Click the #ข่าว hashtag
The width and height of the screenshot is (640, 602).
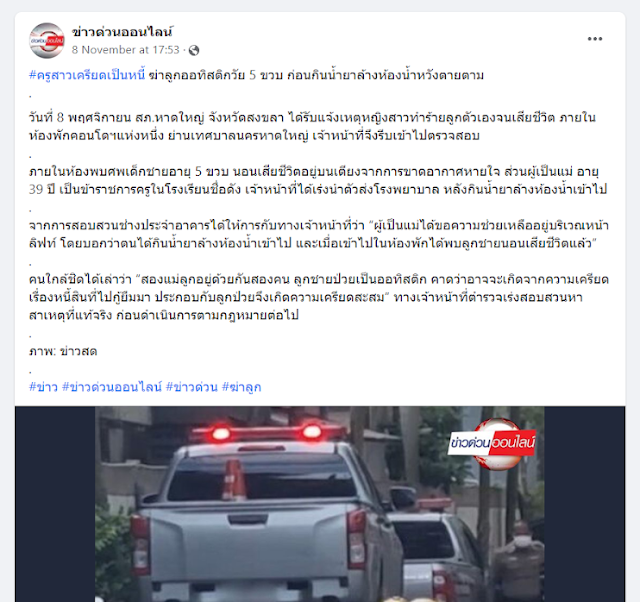coord(43,387)
